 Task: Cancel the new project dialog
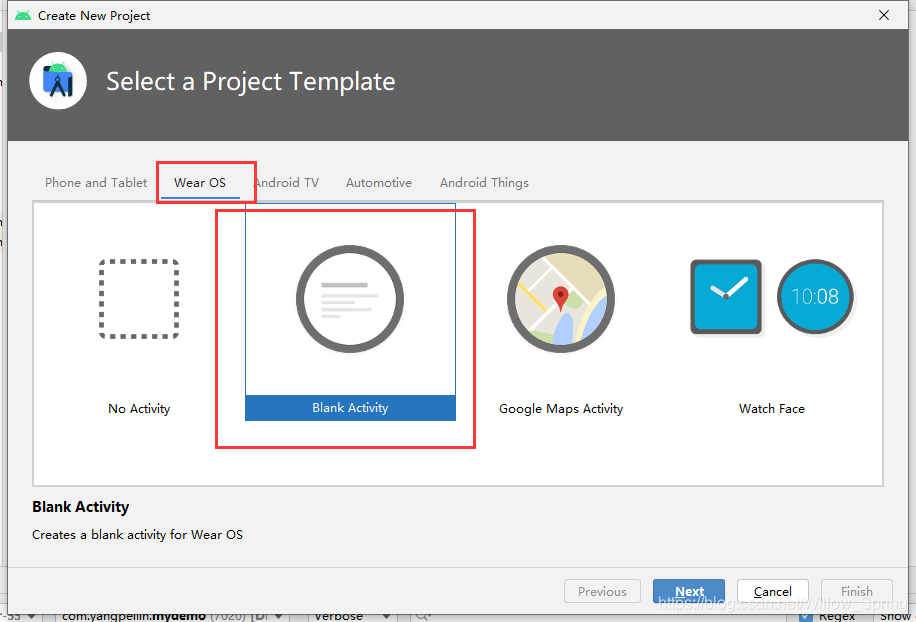pyautogui.click(x=772, y=591)
